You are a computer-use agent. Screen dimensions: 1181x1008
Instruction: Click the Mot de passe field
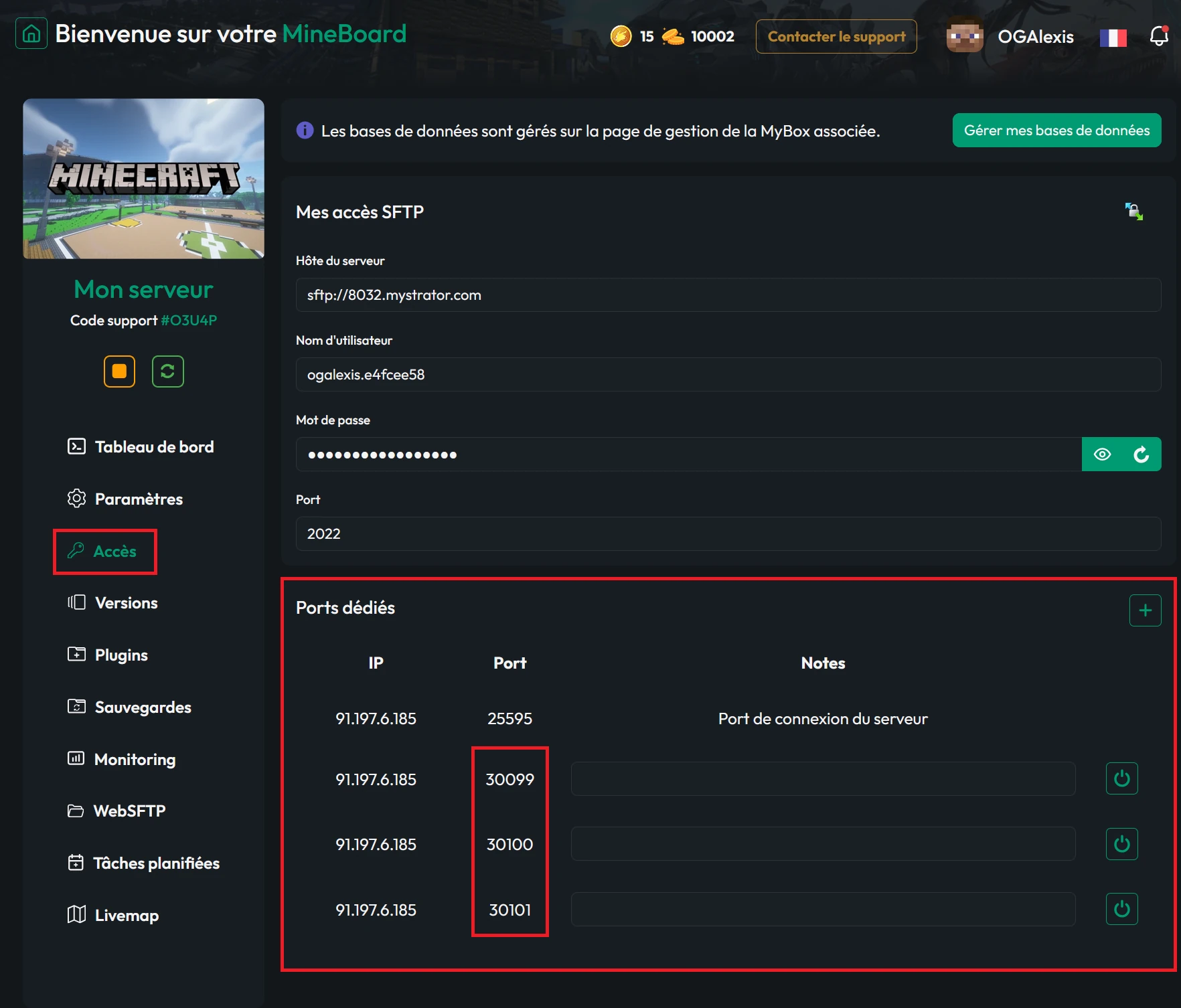point(689,454)
